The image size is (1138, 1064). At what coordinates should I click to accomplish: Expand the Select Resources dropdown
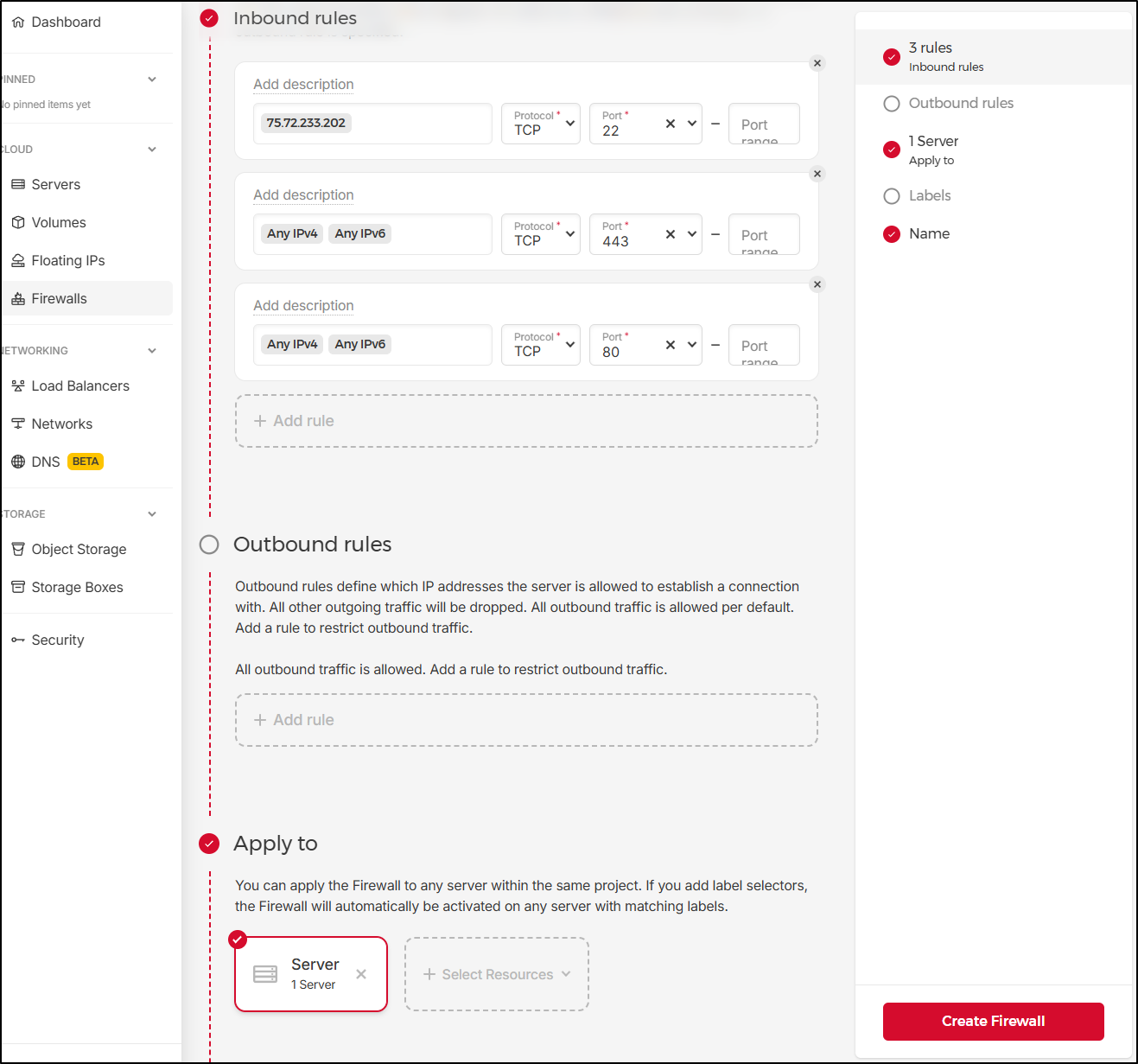tap(497, 974)
